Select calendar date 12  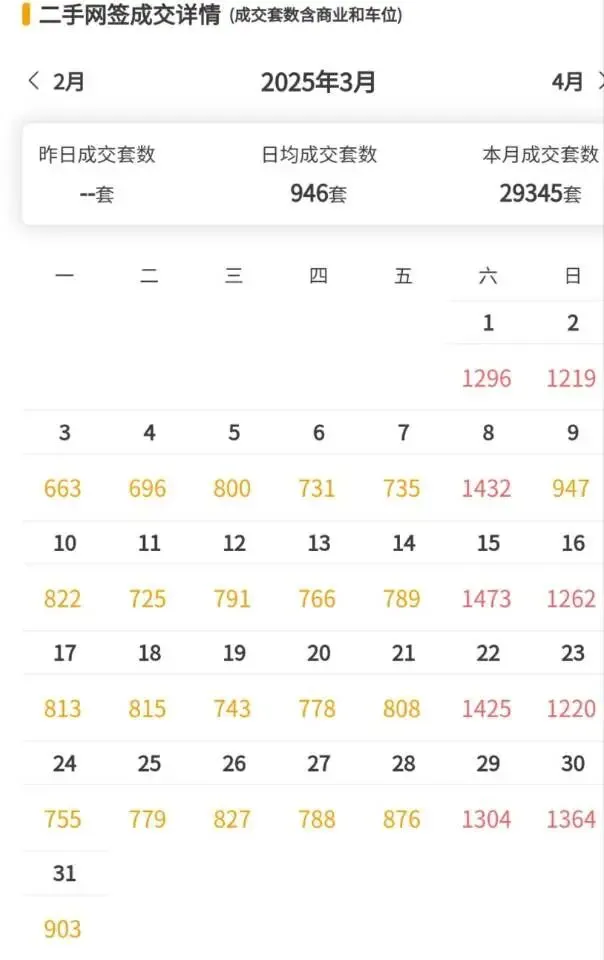[x=234, y=543]
